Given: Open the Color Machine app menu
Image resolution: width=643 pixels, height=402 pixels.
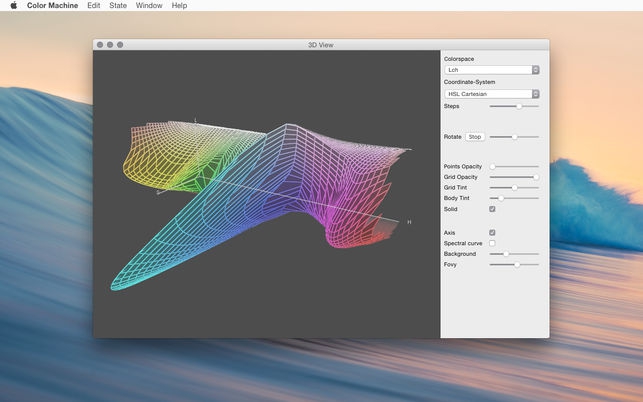Looking at the screenshot, I should [52, 6].
